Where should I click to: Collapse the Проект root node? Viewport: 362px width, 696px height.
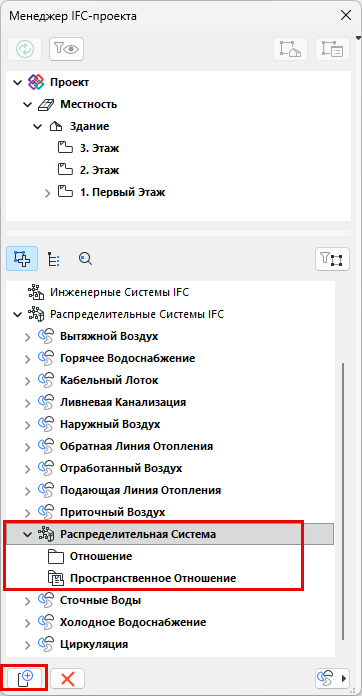(18, 83)
